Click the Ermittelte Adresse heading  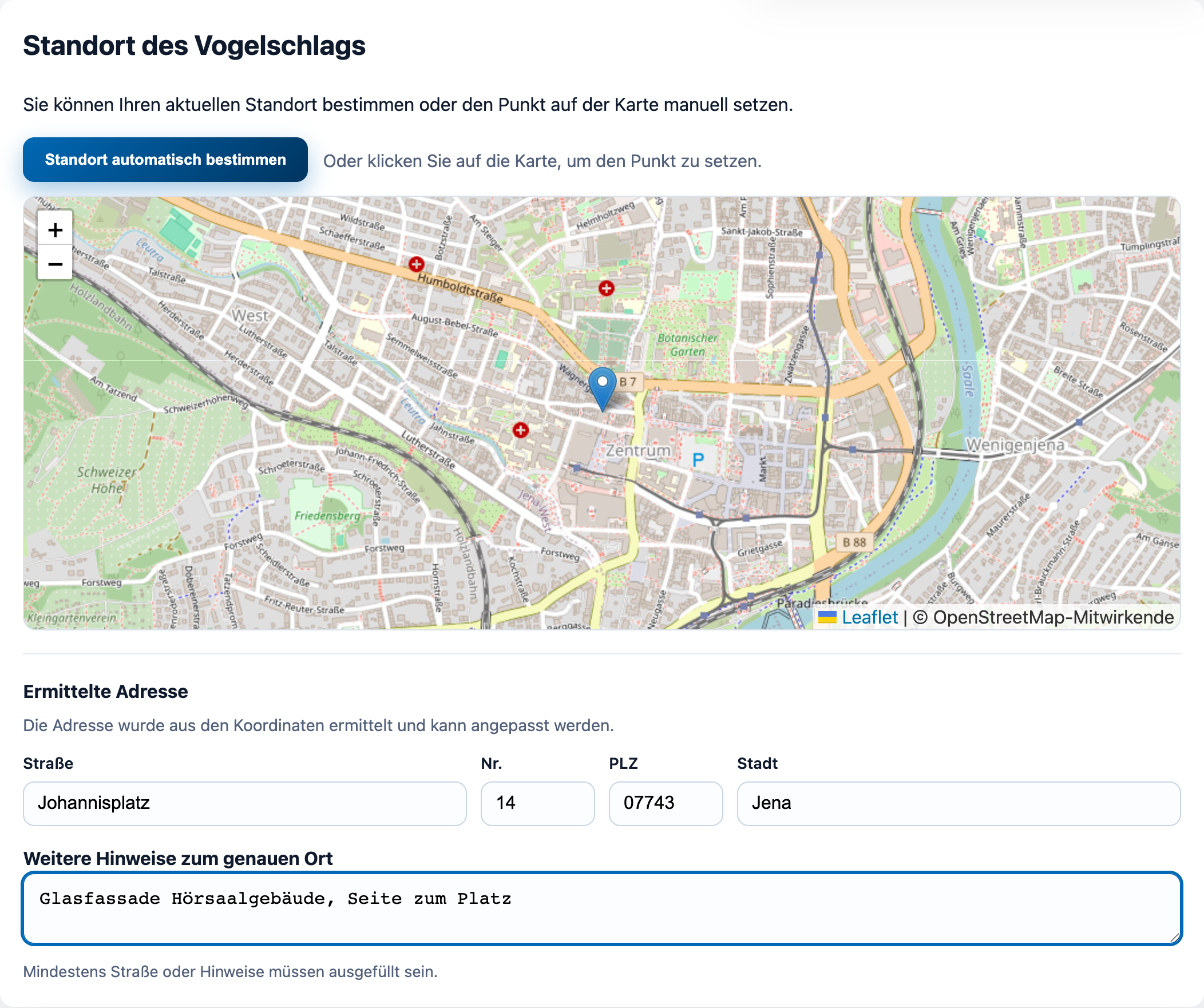coord(105,692)
